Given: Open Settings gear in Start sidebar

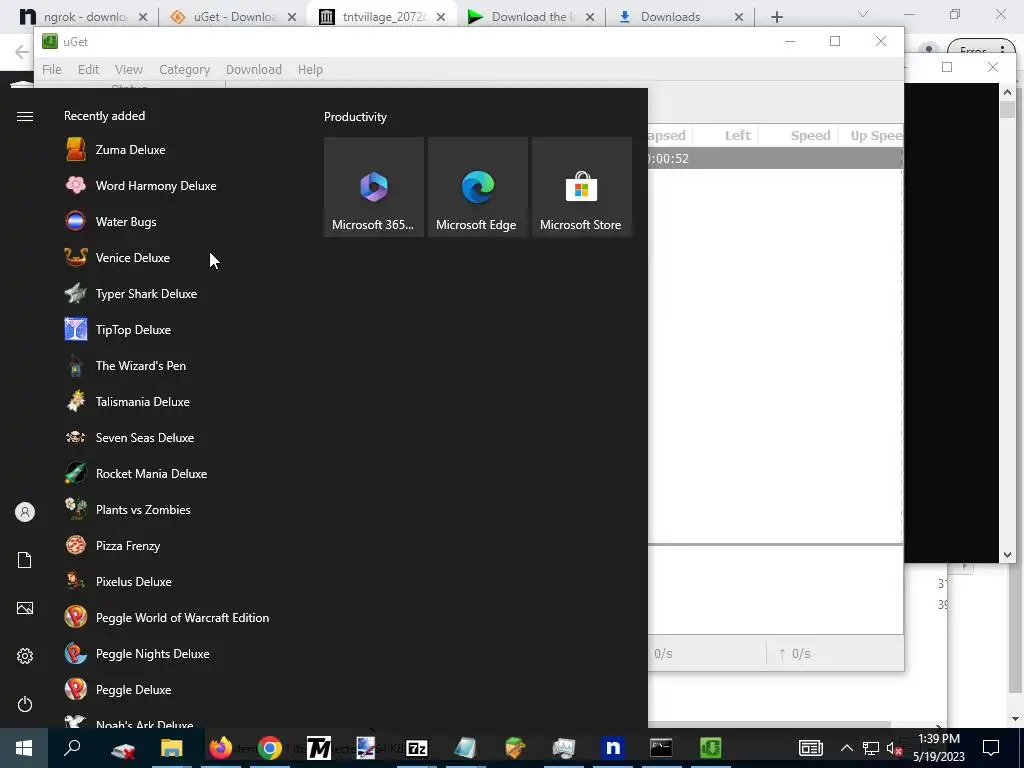Looking at the screenshot, I should (x=25, y=656).
